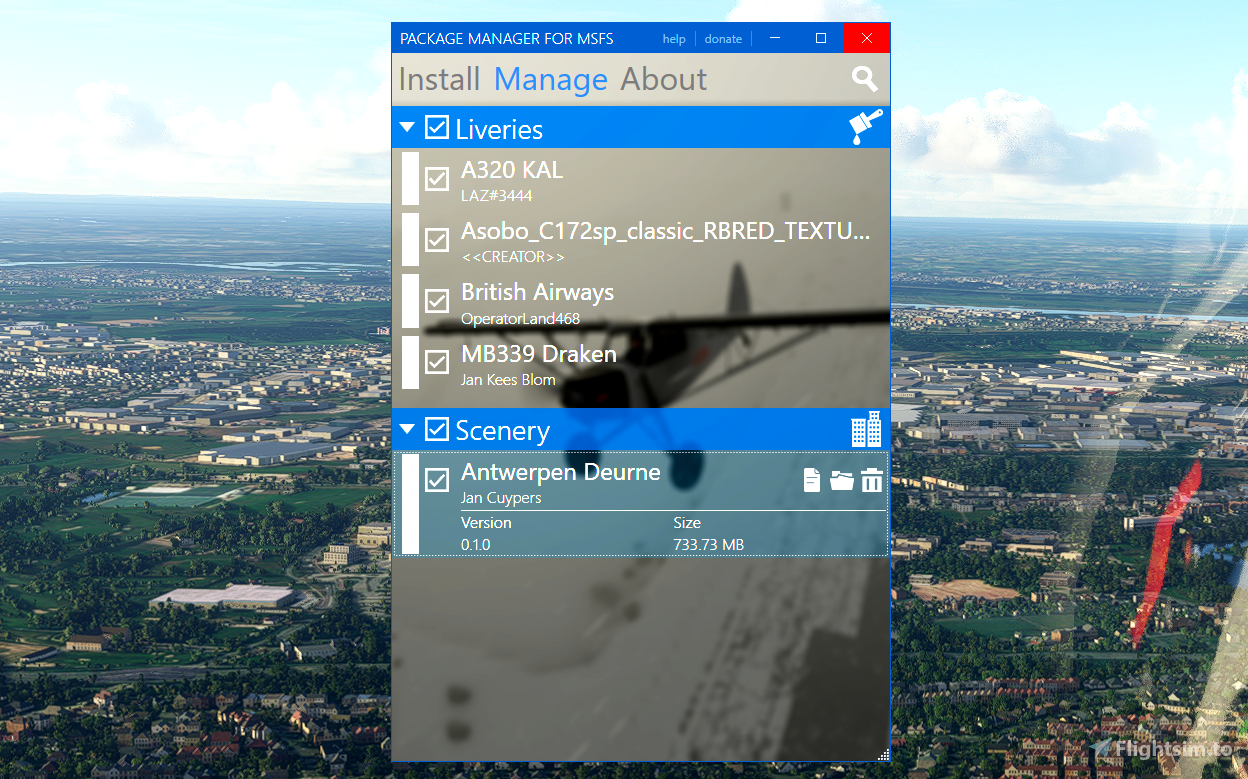Open Antwerpen Deurne document icon
The height and width of the screenshot is (779, 1248).
[812, 480]
